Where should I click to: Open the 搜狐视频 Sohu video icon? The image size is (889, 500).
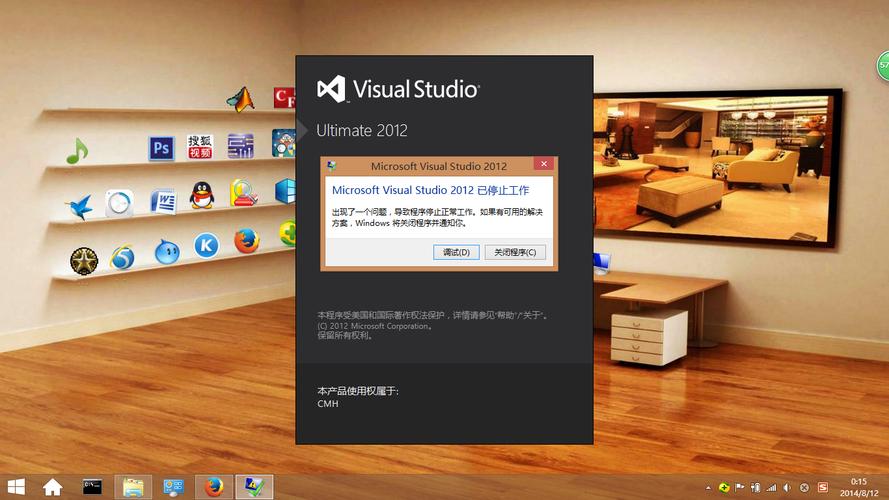(x=200, y=146)
